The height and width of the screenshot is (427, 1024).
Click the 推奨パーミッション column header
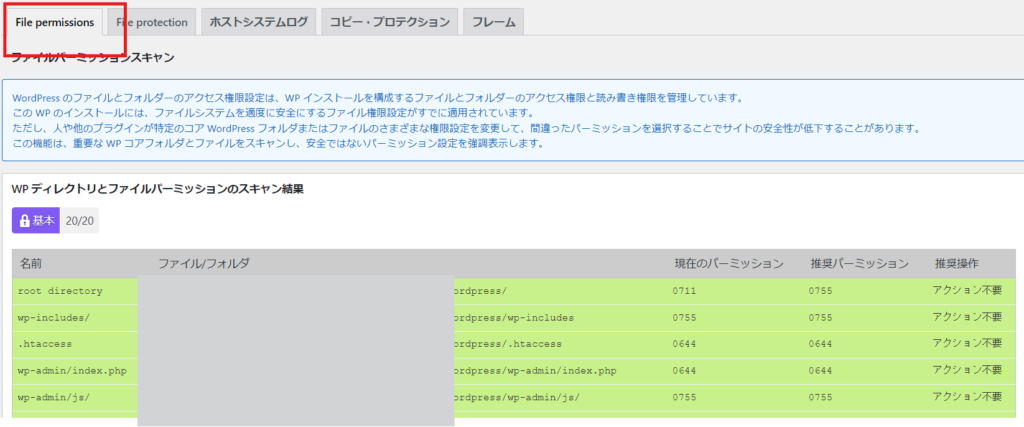(859, 264)
